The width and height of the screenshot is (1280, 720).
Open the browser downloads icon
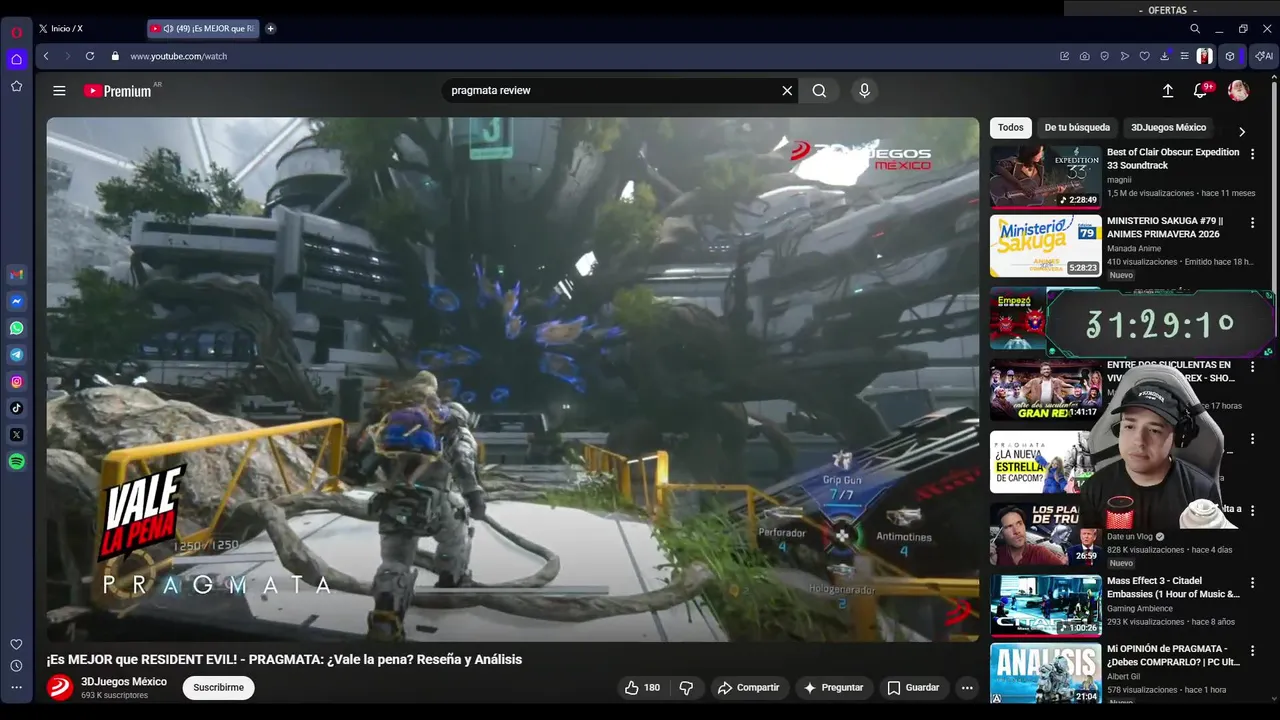pyautogui.click(x=1165, y=56)
